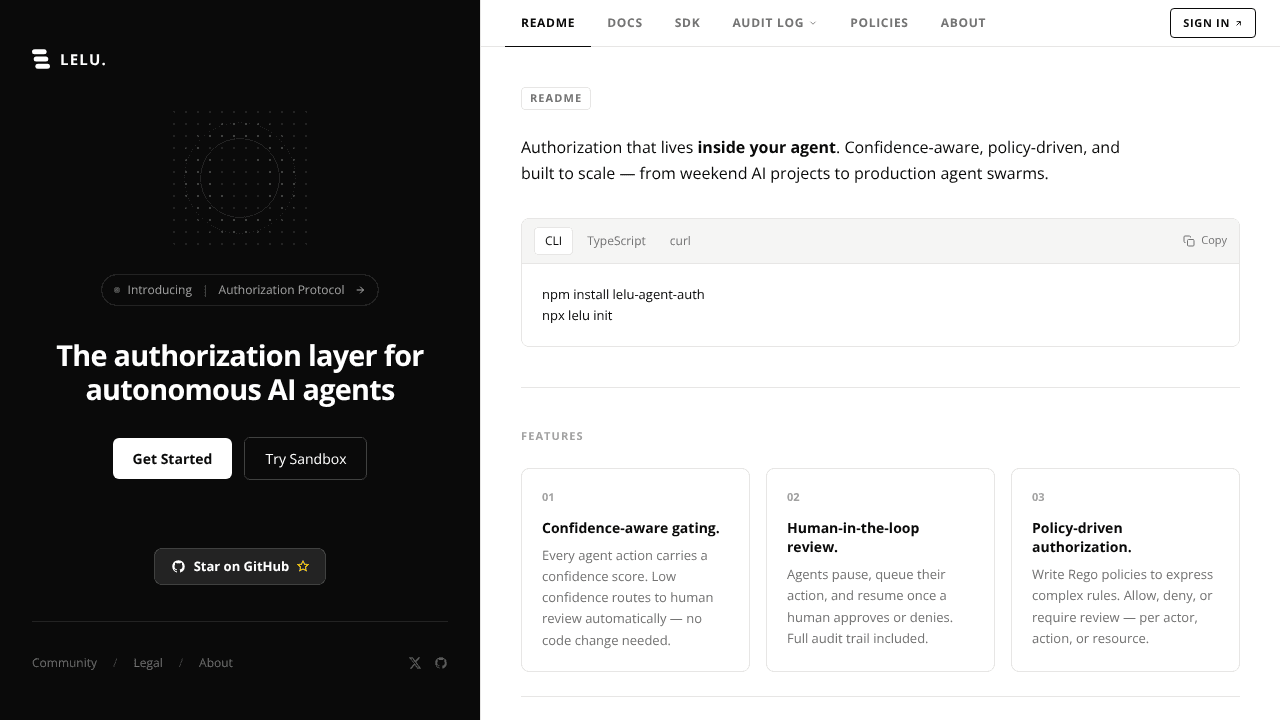
Task: Go to the Policies tab
Action: pos(879,23)
